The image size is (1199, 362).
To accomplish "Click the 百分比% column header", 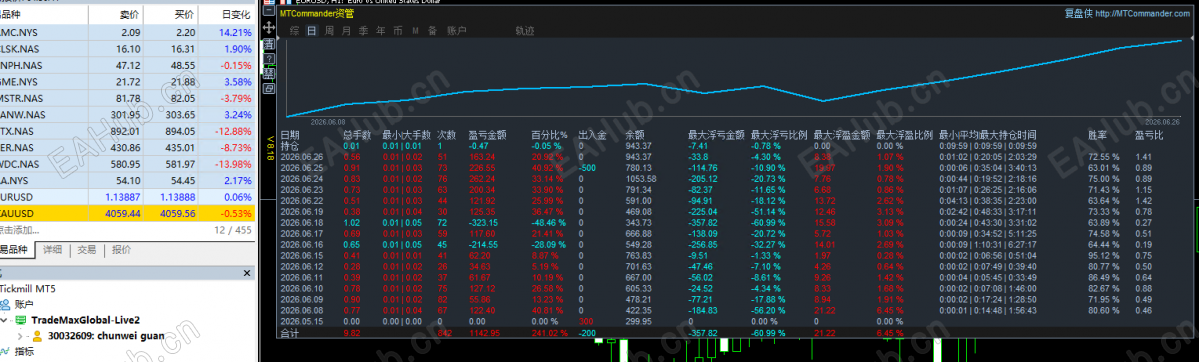I will [x=549, y=135].
